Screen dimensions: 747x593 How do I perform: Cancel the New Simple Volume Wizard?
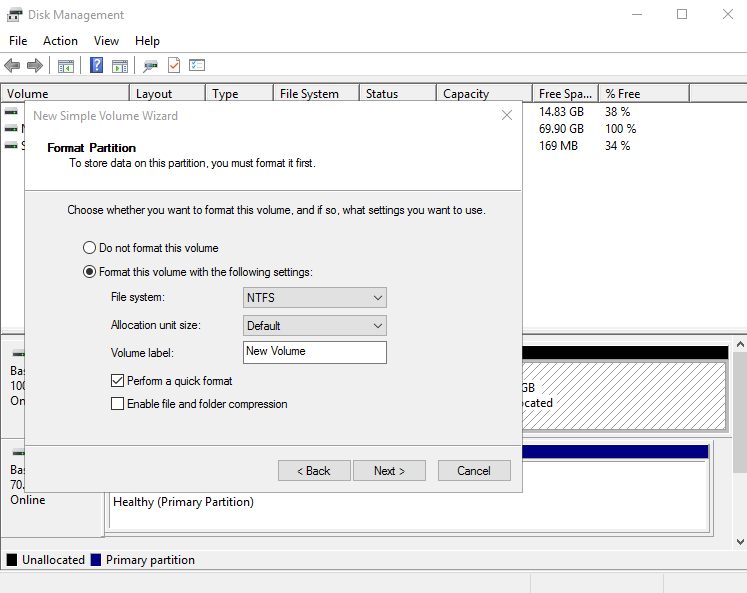474,471
